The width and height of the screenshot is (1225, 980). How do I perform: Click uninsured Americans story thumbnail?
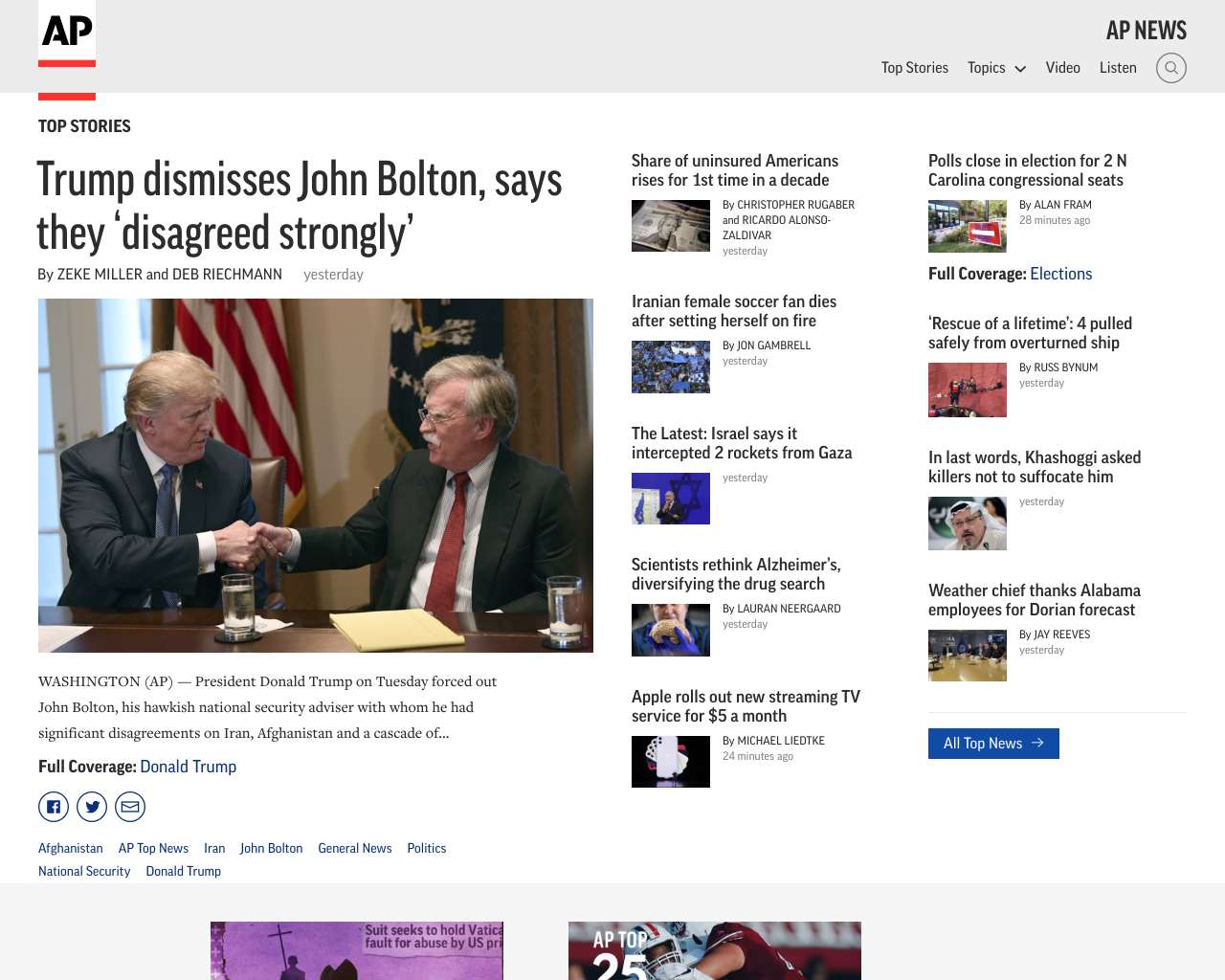click(671, 226)
